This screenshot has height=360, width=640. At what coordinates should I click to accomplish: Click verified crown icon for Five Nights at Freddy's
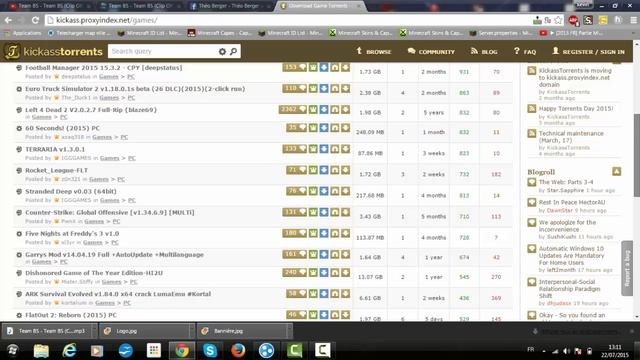pyautogui.click(x=313, y=233)
